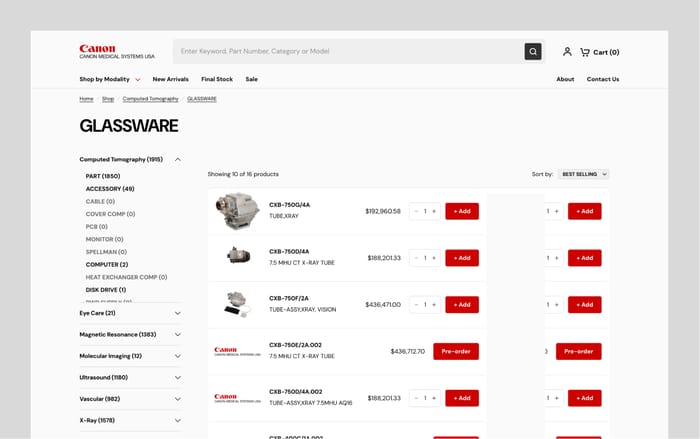Open the Sale section
This screenshot has width=700, height=439.
[251, 79]
